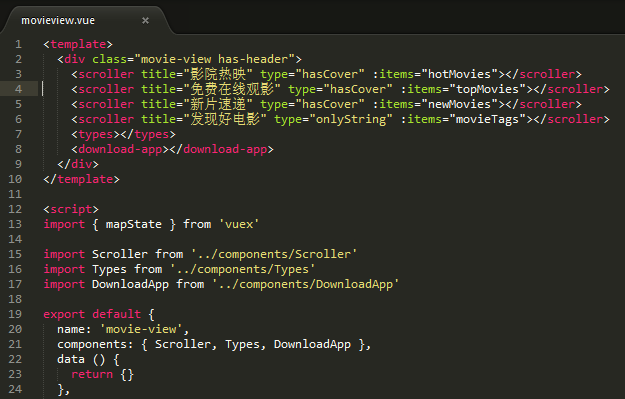Click the return keyword on line 23
This screenshot has width=625, height=399.
pos(92,374)
